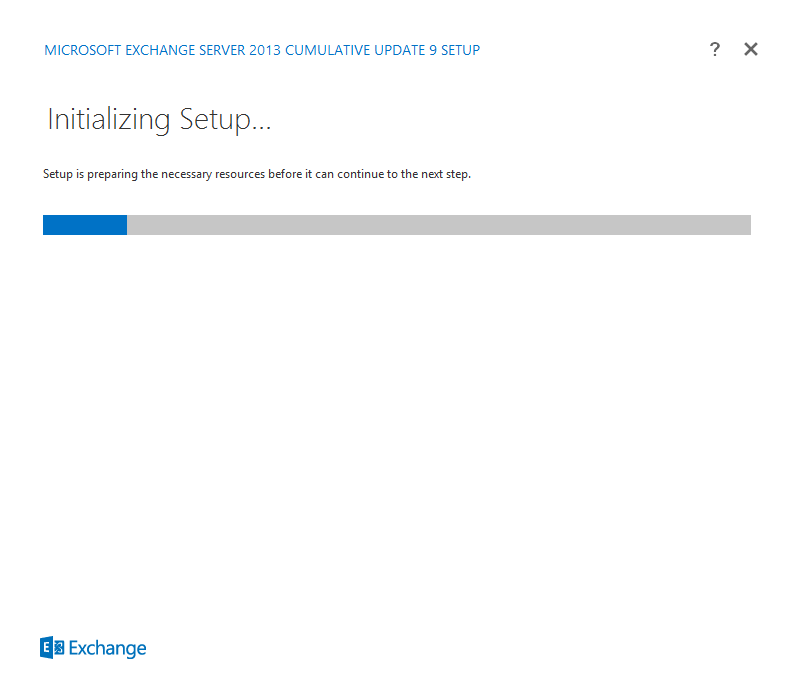Close the Exchange setup window
The image size is (798, 697).
[x=751, y=49]
